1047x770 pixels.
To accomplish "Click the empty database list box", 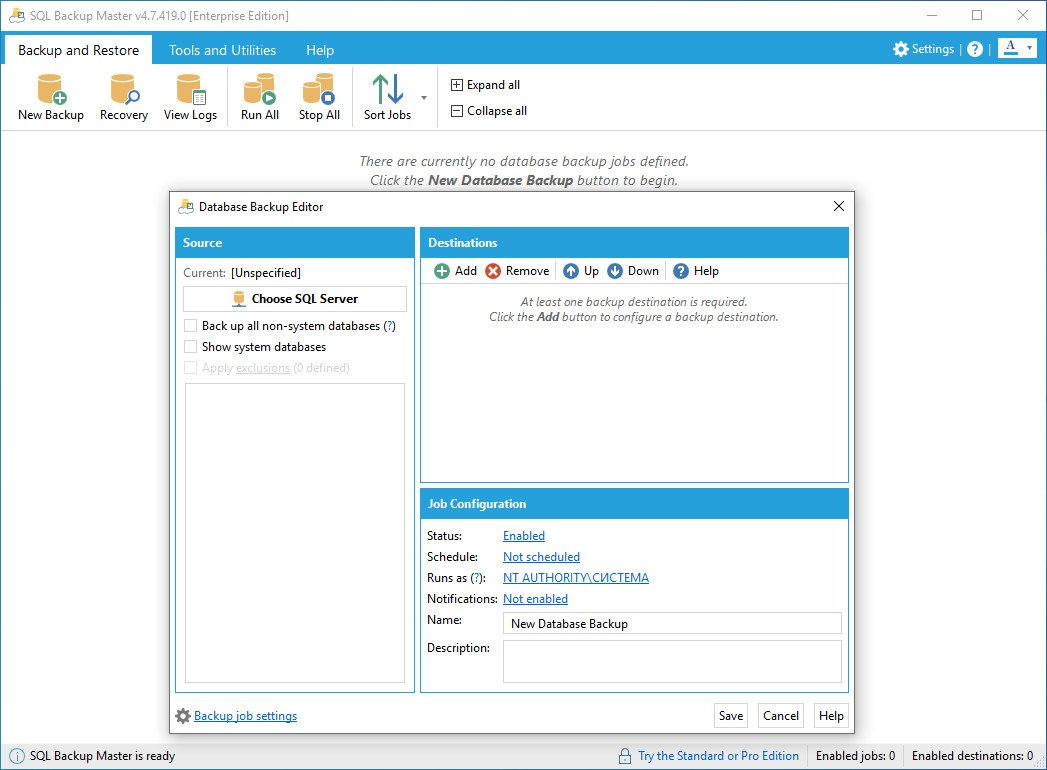I will (295, 533).
